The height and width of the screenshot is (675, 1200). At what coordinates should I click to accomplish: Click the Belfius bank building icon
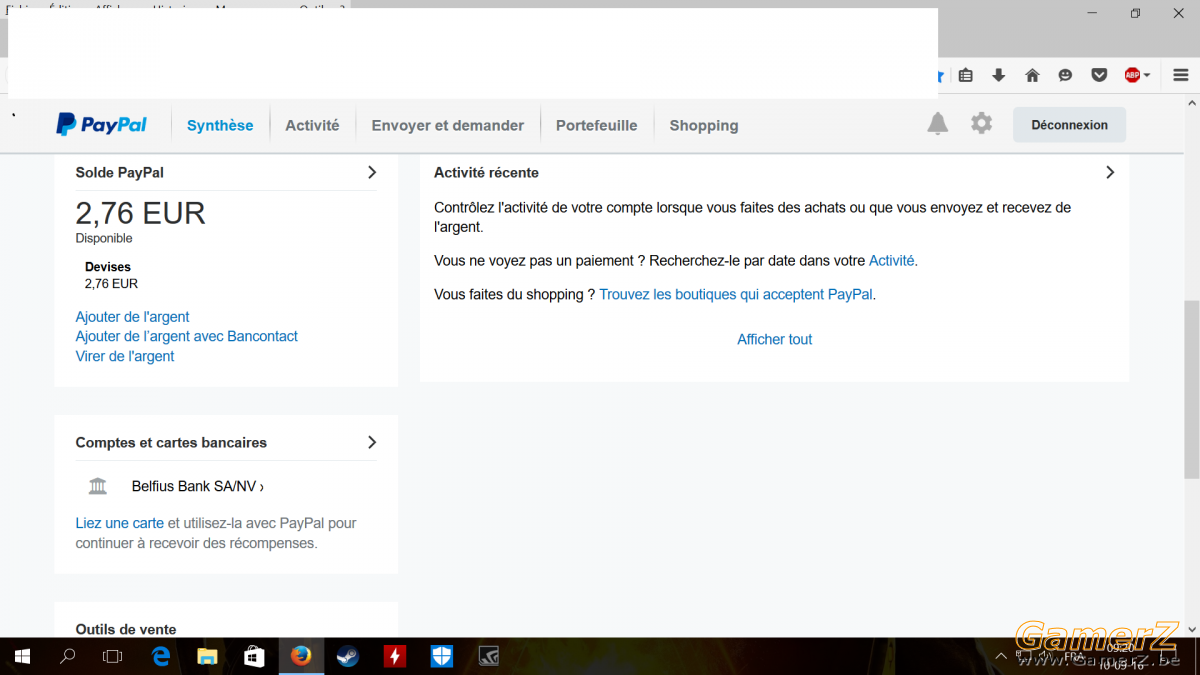click(98, 486)
